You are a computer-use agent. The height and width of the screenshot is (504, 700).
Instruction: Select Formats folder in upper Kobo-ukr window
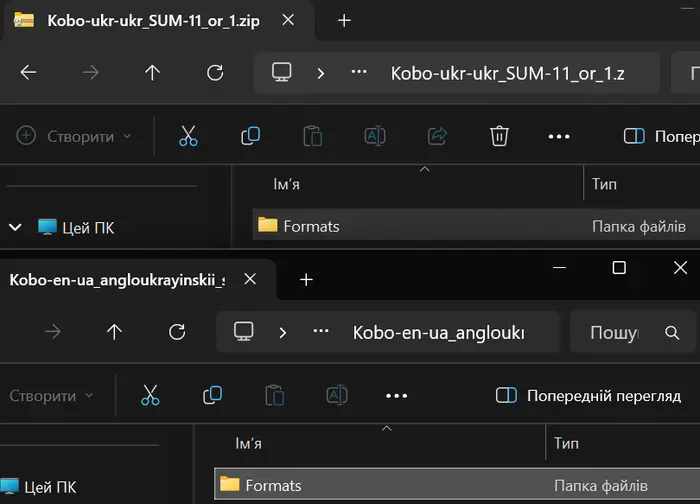click(x=476, y=226)
